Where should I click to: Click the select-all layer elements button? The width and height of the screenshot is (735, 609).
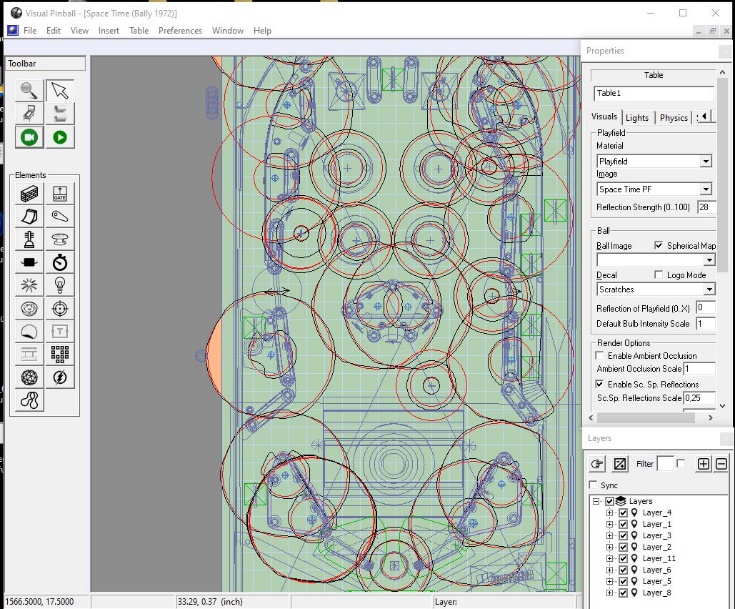point(620,464)
